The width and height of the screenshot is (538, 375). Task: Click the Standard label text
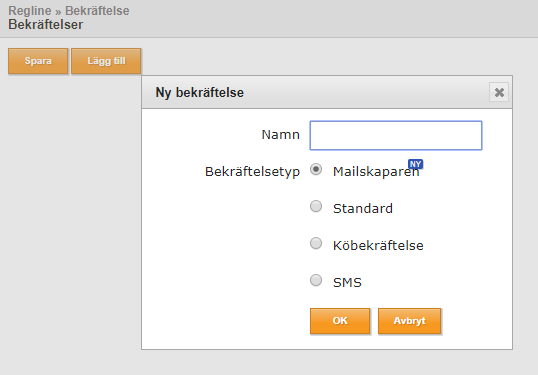(x=363, y=209)
